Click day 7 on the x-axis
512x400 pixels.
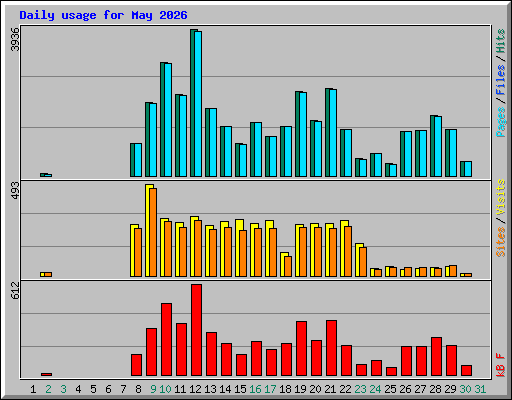pos(123,389)
